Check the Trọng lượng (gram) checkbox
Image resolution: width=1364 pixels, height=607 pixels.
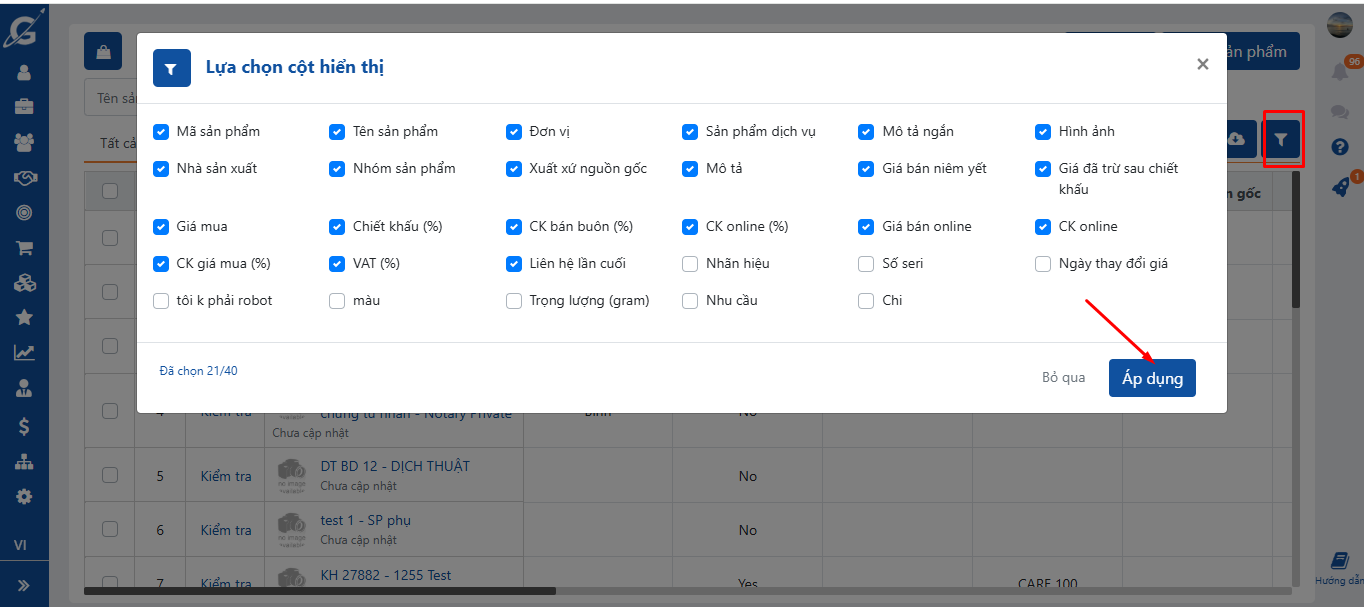[x=514, y=301]
